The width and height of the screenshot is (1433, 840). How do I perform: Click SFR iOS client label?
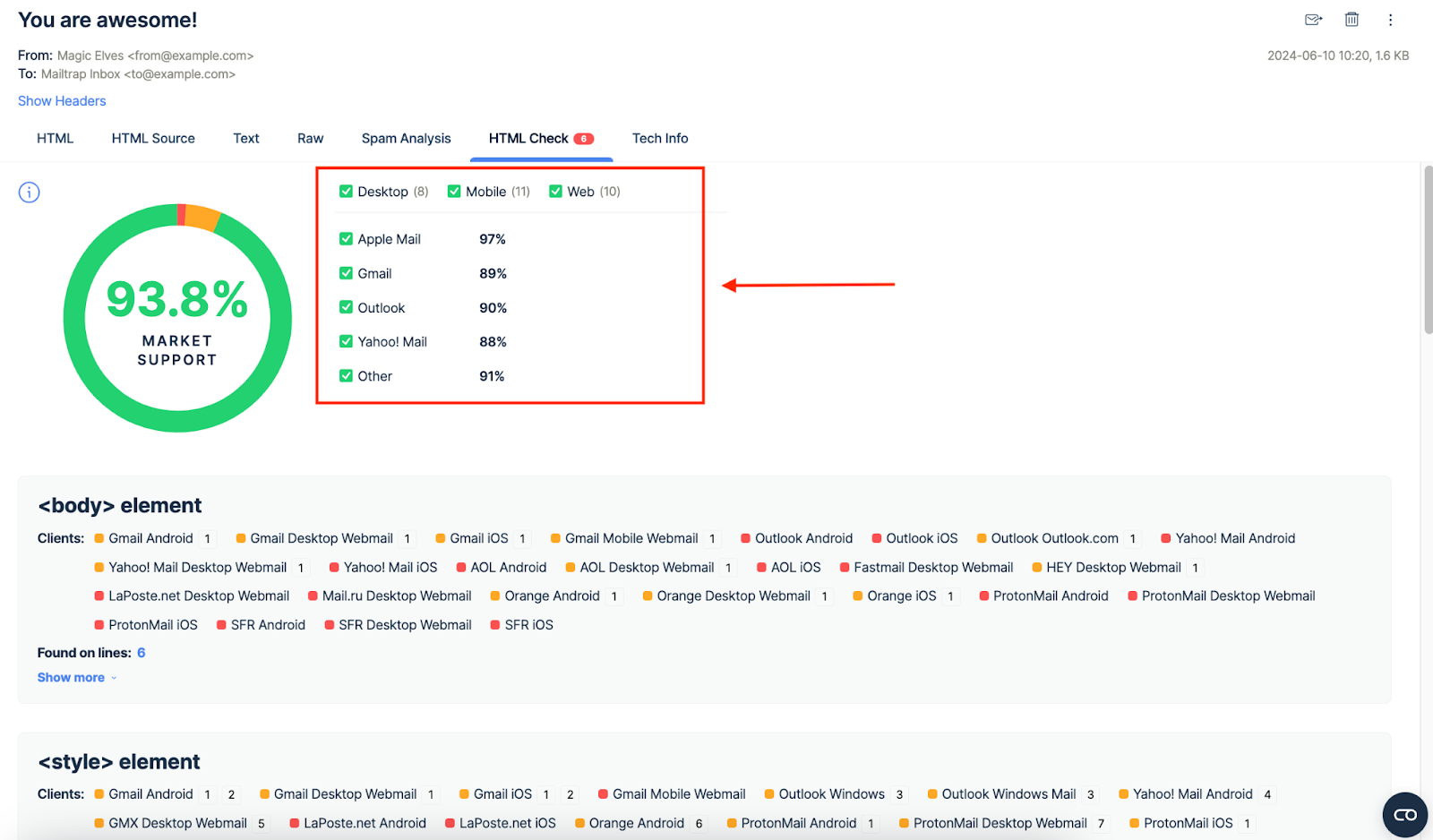[528, 624]
